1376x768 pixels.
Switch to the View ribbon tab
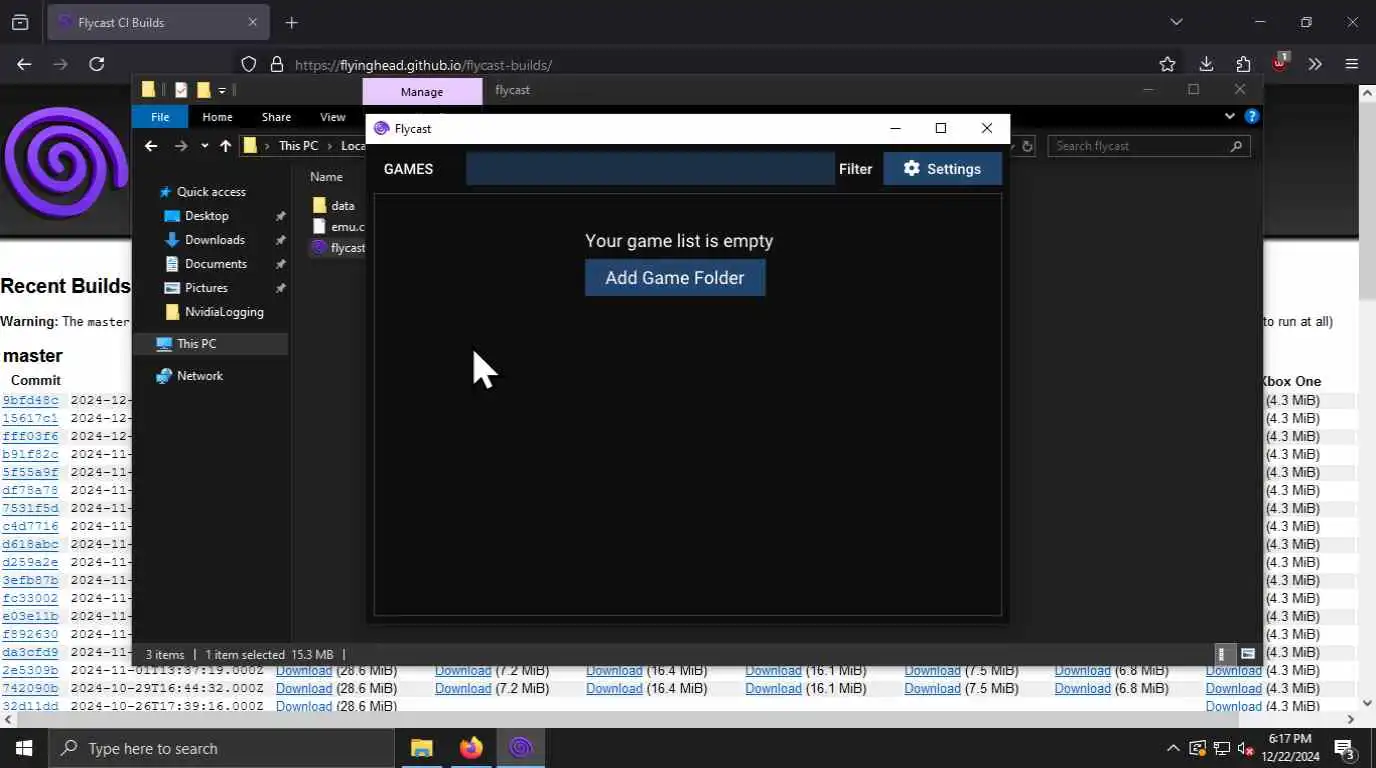pyautogui.click(x=332, y=117)
